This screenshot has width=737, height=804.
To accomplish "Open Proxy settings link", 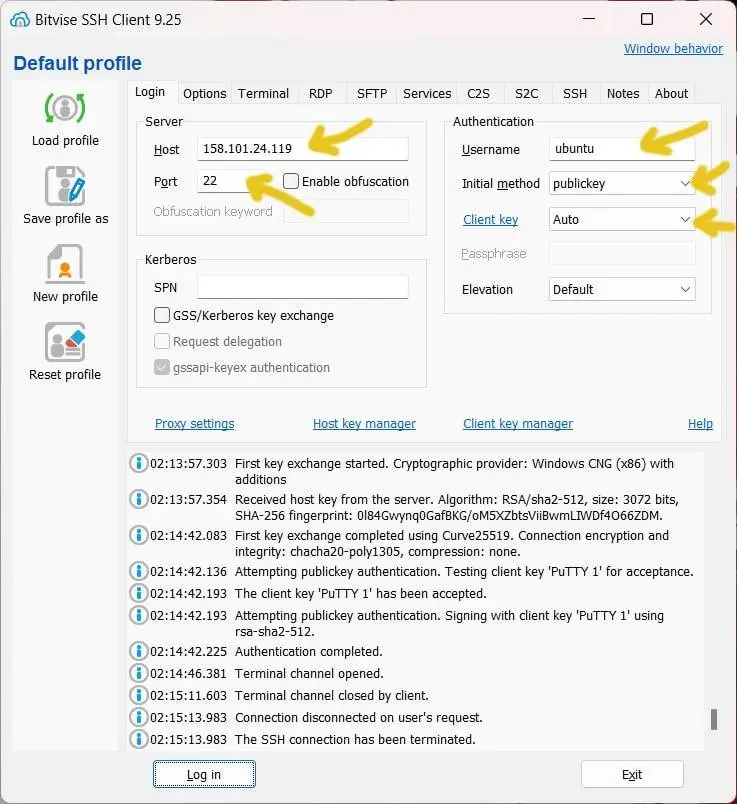I will point(194,424).
